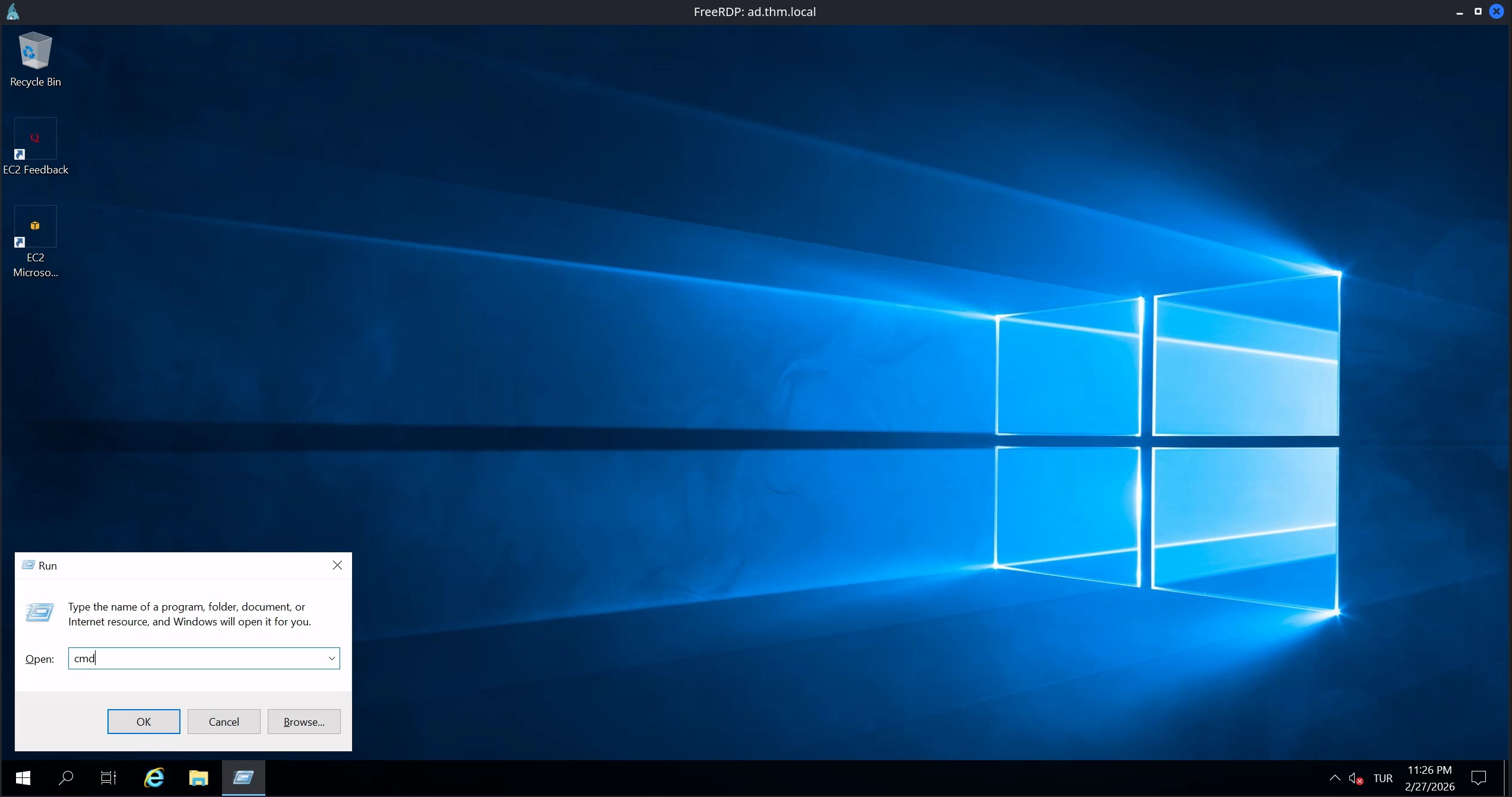The width and height of the screenshot is (1512, 797).
Task: Select the EC2 Microsoft desktop shortcut
Action: point(35,240)
